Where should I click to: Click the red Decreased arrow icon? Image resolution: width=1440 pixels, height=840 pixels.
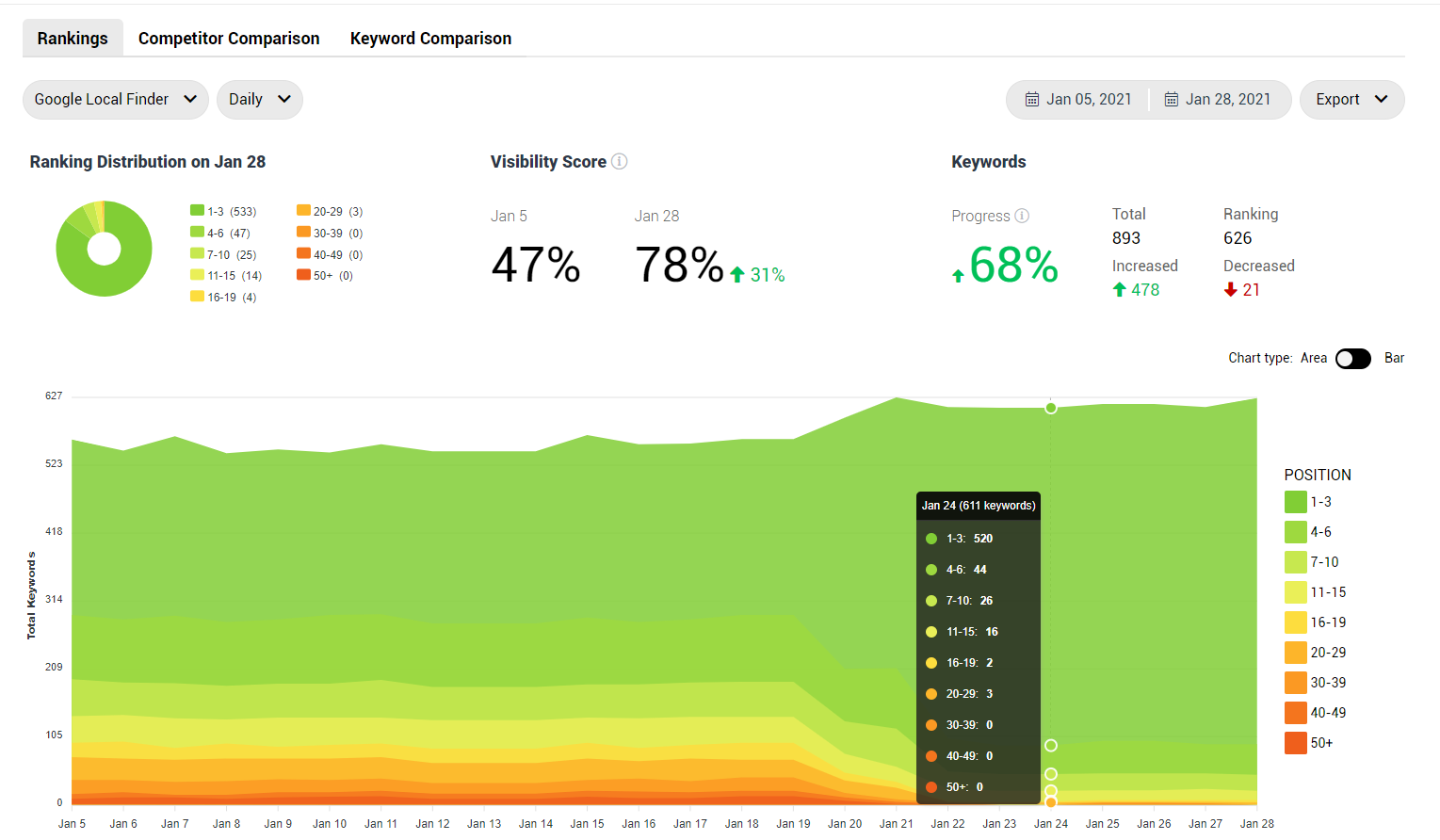1230,290
